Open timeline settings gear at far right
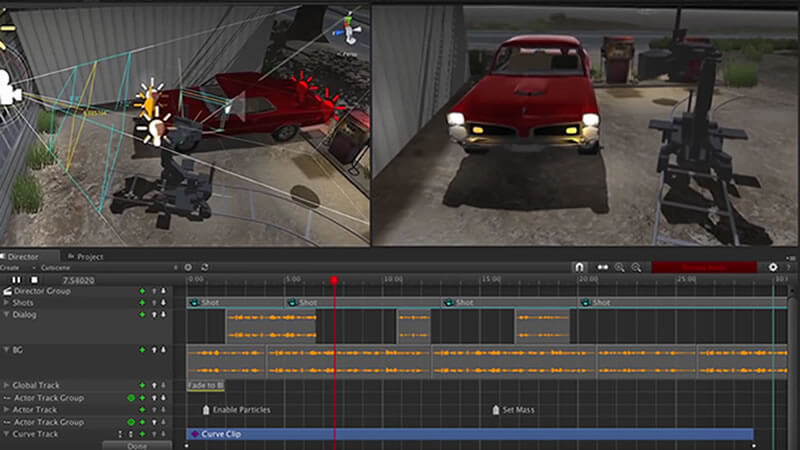The image size is (800, 450). [x=773, y=267]
